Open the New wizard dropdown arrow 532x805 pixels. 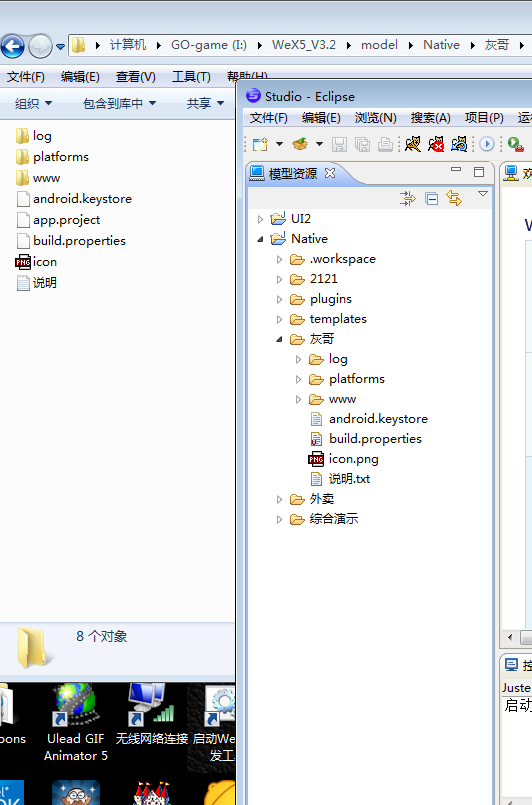click(279, 144)
